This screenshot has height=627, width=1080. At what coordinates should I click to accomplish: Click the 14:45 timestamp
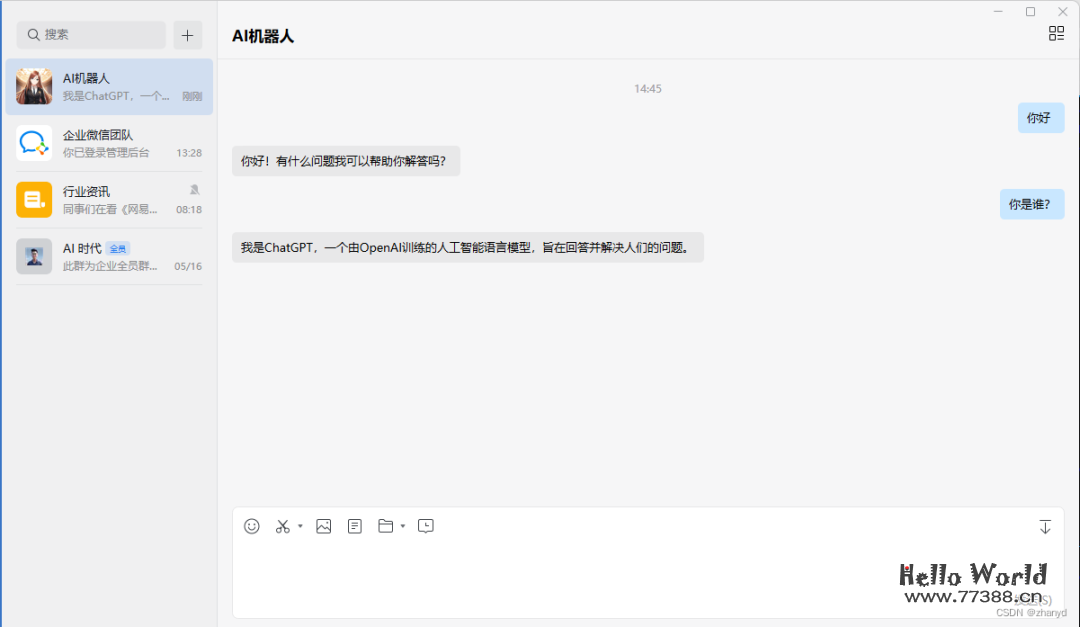tap(647, 89)
